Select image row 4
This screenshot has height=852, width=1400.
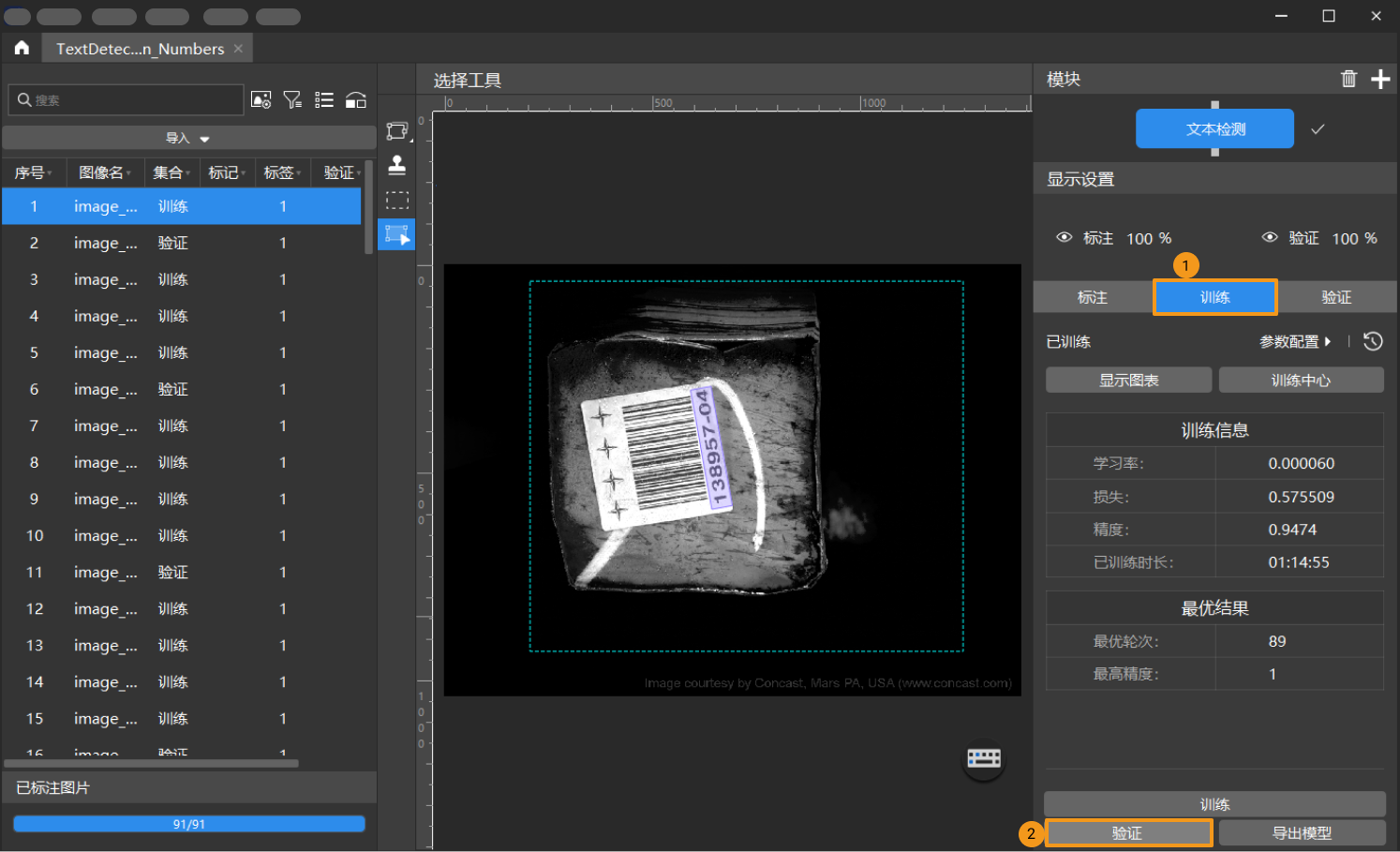(182, 316)
